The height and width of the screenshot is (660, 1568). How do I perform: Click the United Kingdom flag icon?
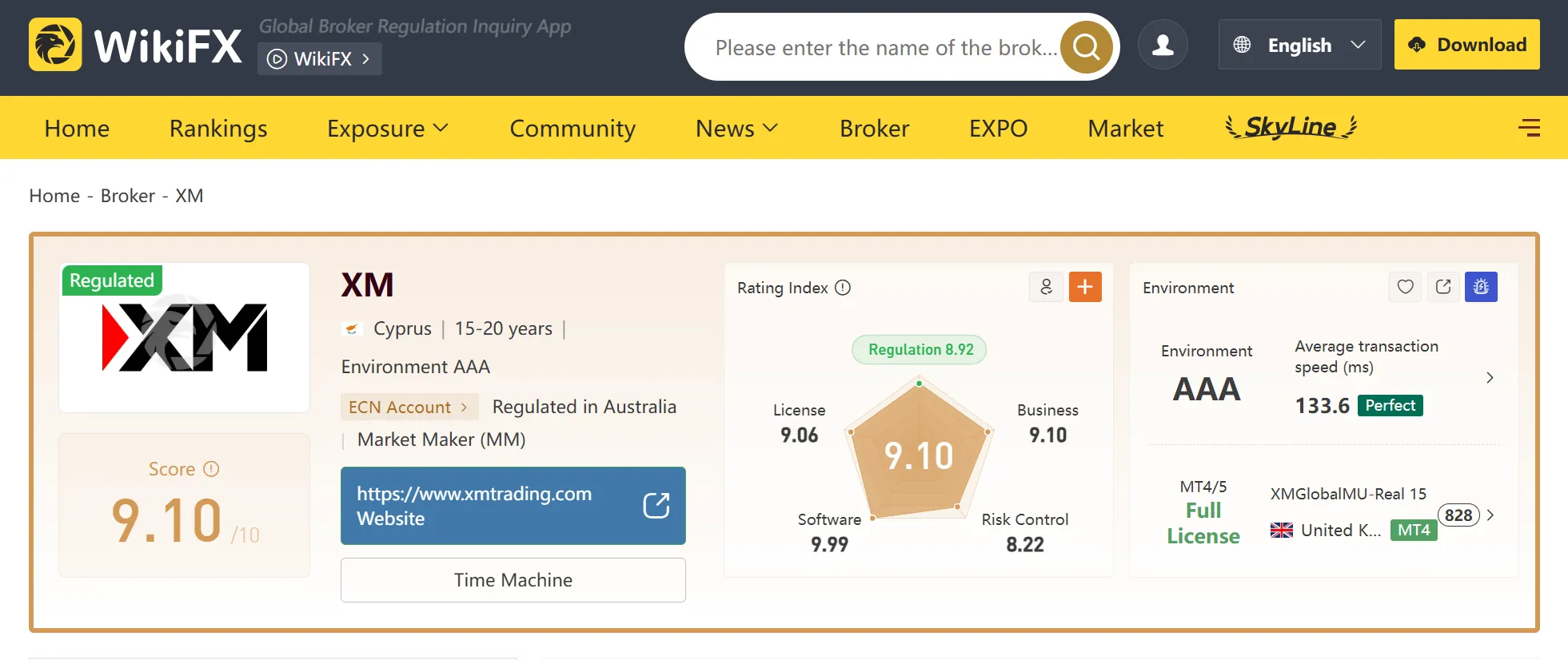click(1282, 530)
